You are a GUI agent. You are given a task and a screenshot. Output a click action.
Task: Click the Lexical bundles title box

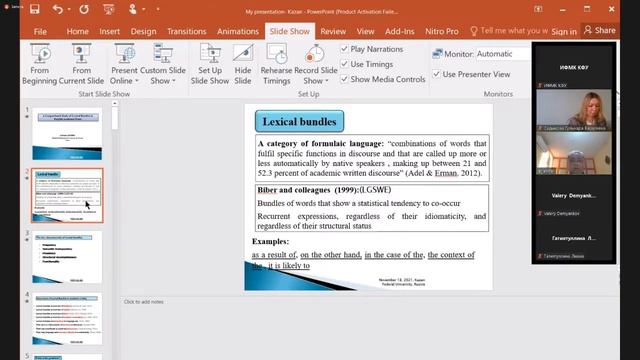coord(299,121)
